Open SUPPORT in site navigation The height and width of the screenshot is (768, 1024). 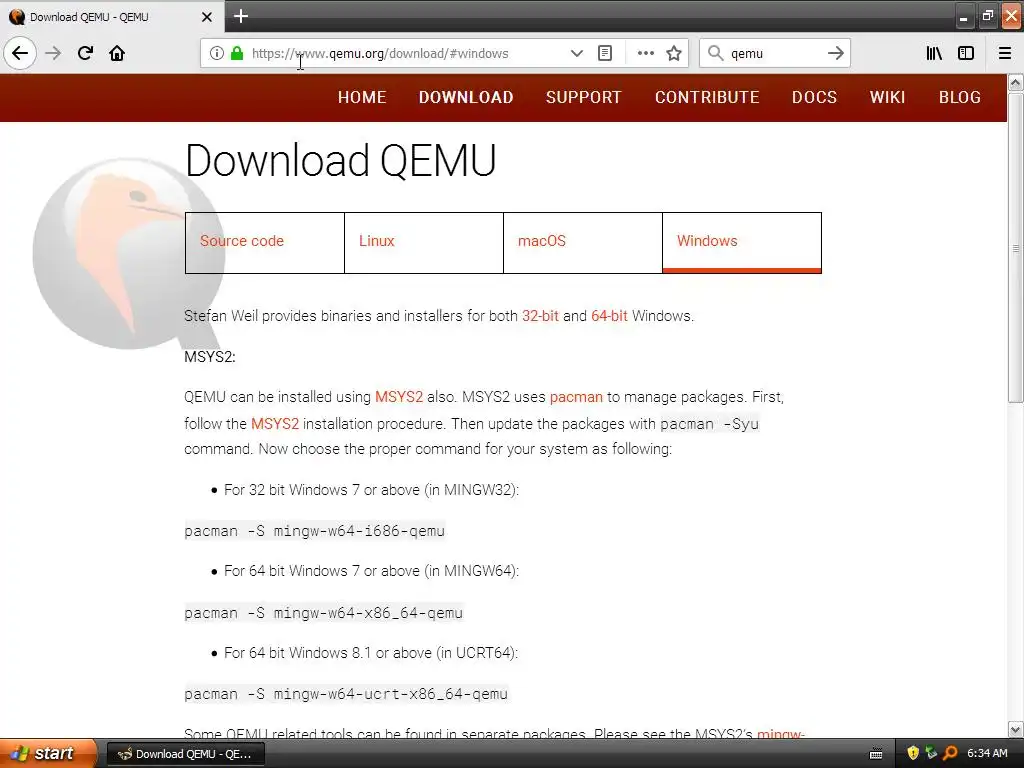[584, 97]
